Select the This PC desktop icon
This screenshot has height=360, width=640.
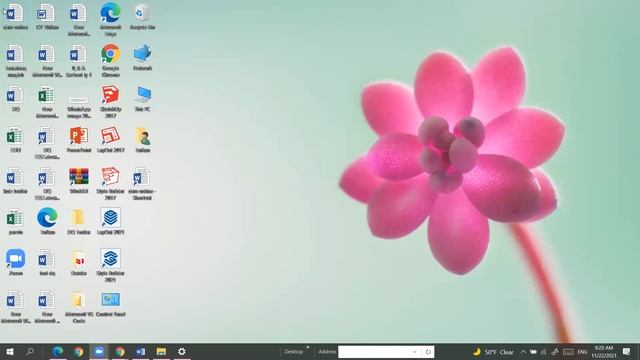point(142,99)
